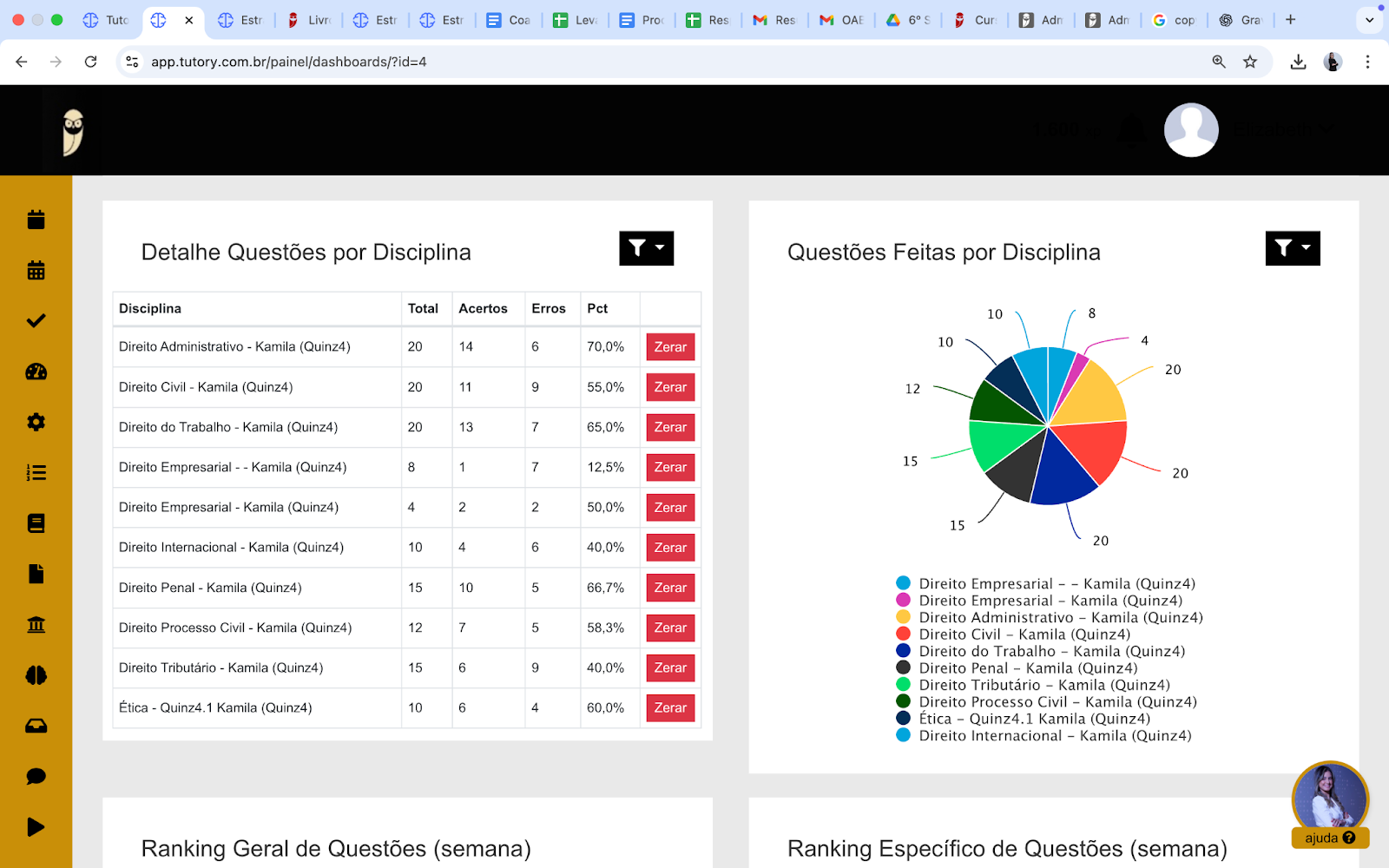Image resolution: width=1389 pixels, height=868 pixels.
Task: Open filter dropdown for Detalhe Questões por Disciplina
Action: tap(647, 248)
